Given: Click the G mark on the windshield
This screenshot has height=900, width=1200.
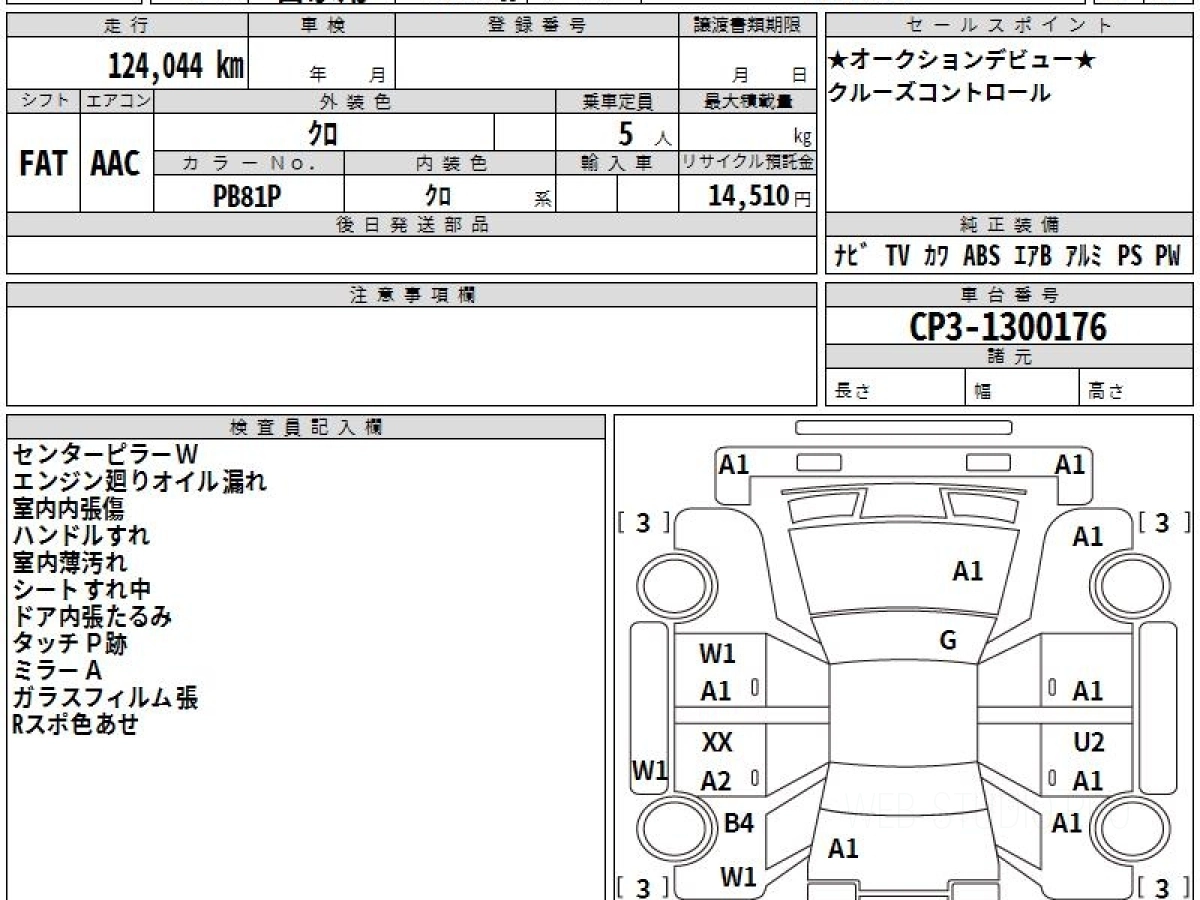Looking at the screenshot, I should pyautogui.click(x=948, y=641).
